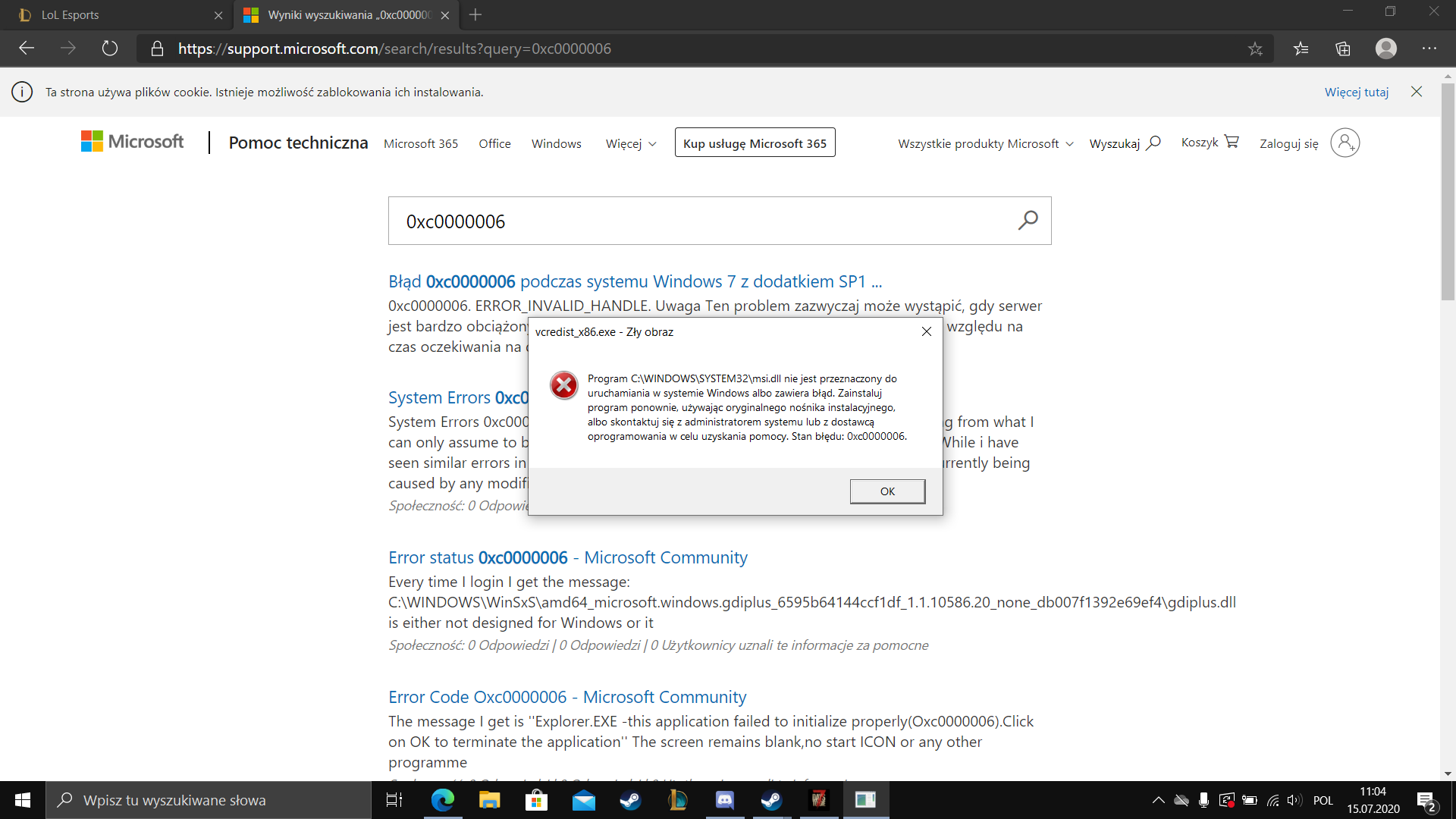Open Steam from the taskbar
The width and height of the screenshot is (1456, 819).
630,800
